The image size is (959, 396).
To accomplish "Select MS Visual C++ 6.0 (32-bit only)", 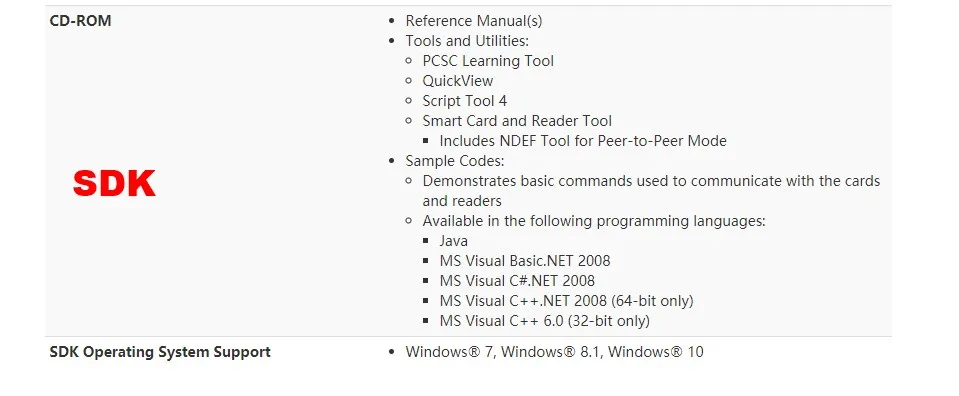I will [544, 321].
